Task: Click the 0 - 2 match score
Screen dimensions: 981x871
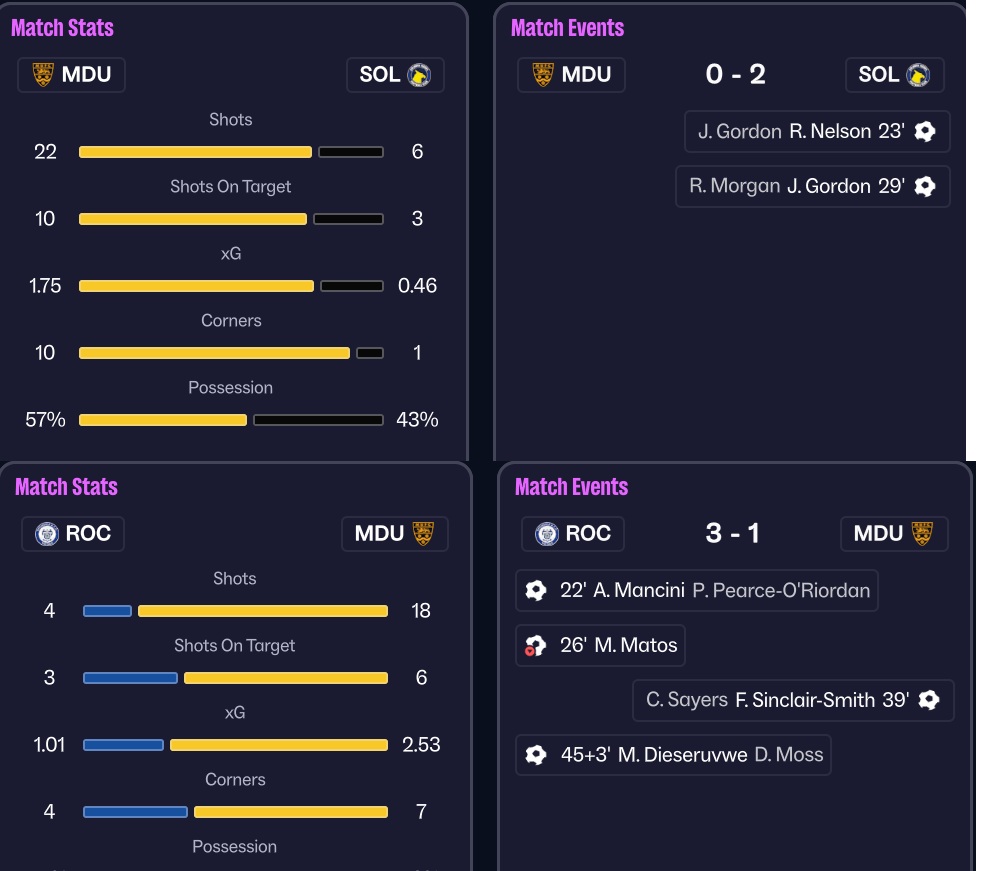Action: (735, 75)
